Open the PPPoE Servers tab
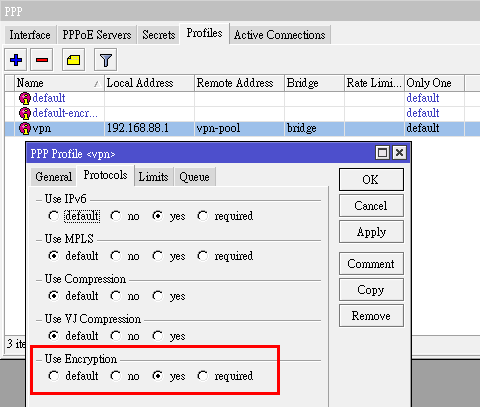Viewport: 480px width, 407px height. [97, 35]
